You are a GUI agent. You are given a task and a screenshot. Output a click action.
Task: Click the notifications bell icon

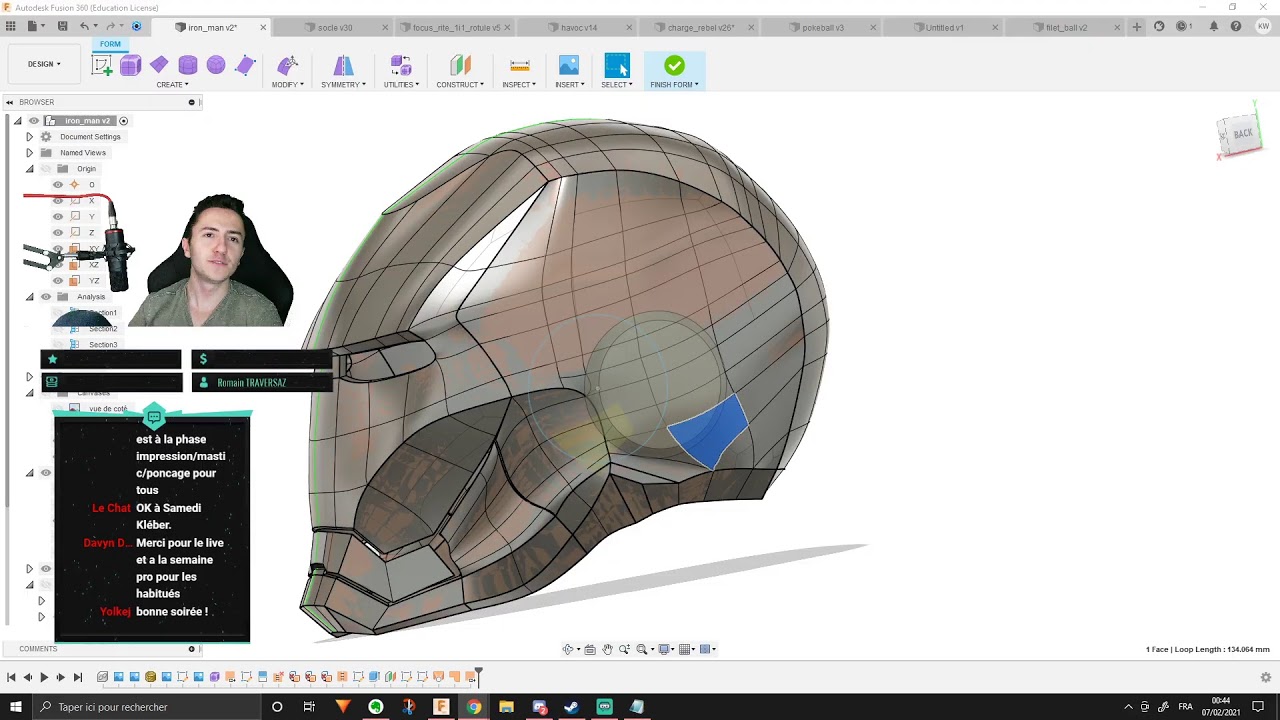click(1214, 27)
